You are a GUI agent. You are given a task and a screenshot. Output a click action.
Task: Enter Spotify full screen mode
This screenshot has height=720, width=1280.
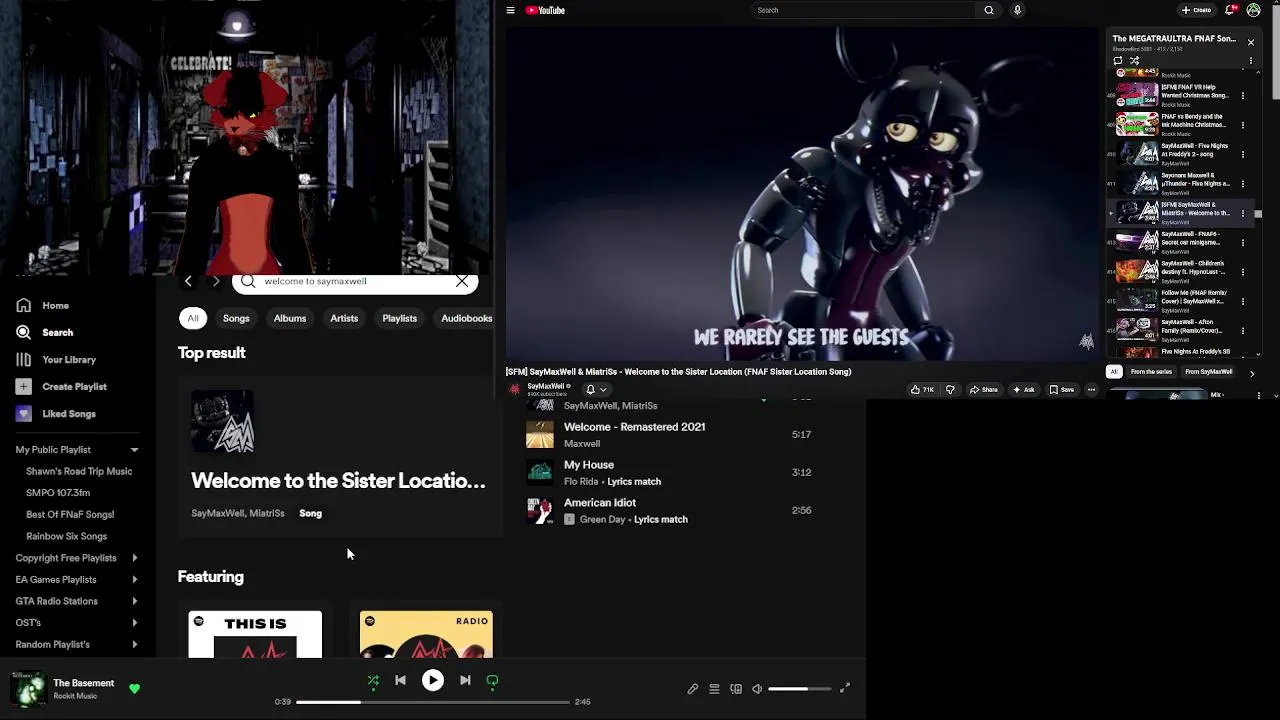[845, 688]
